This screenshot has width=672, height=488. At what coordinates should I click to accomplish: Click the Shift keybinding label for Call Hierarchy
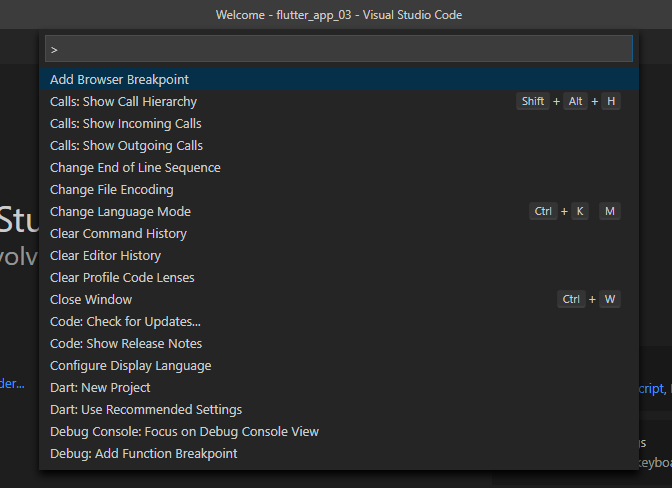(533, 102)
